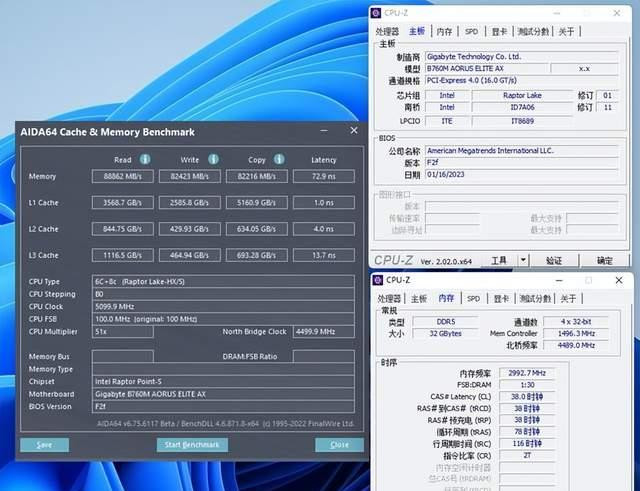Click the CPU Clock field 5099.9 MHz
The image size is (640, 491).
(223, 307)
